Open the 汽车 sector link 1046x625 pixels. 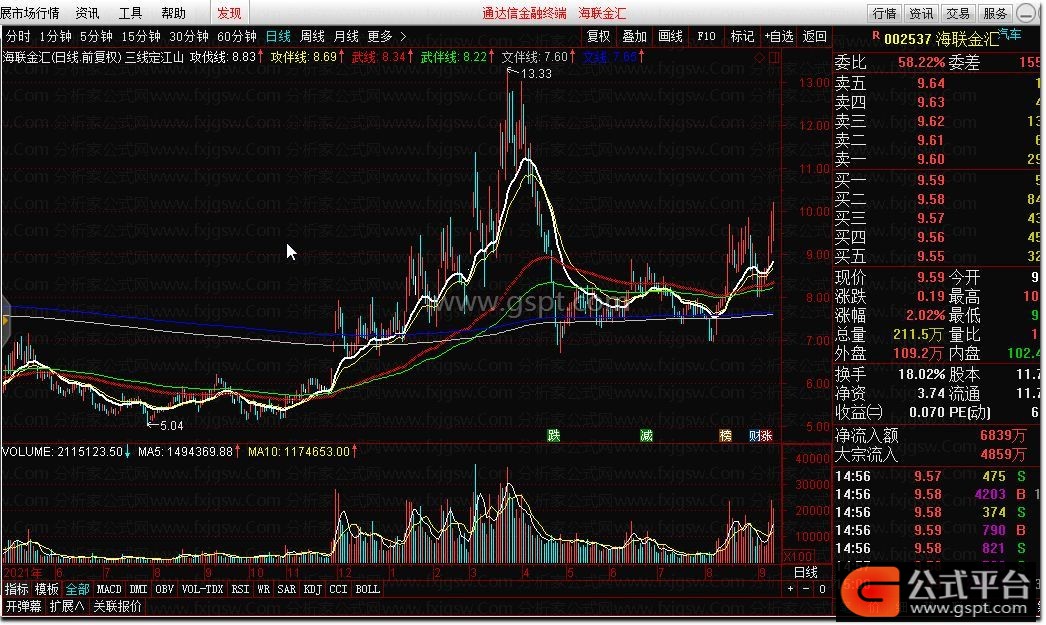(1011, 34)
